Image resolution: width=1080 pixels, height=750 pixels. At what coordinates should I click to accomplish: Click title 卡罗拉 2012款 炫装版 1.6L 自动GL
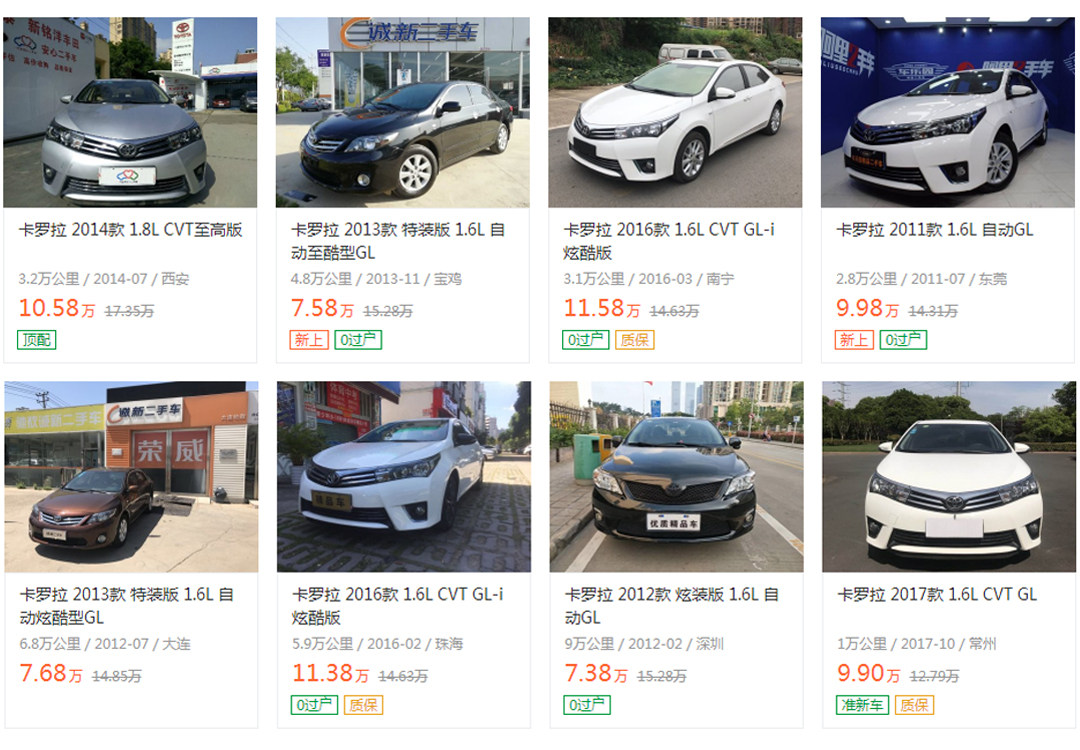click(x=672, y=606)
